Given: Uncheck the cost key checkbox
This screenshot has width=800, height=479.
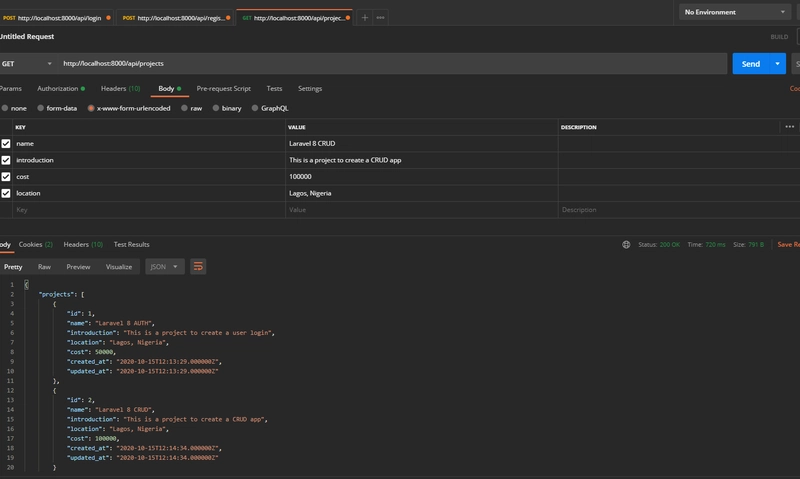Looking at the screenshot, I should point(6,177).
